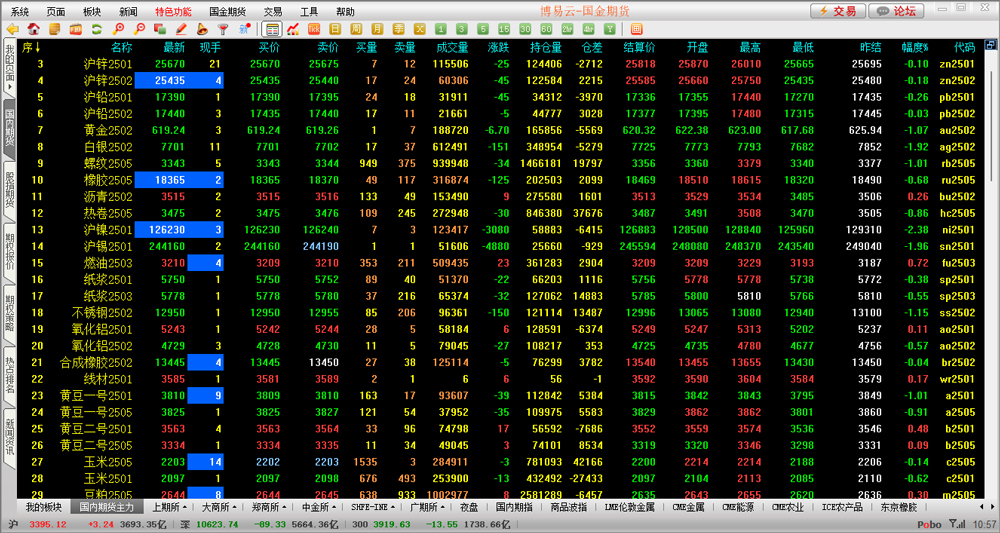Switch to the 夜盘 tab
This screenshot has width=1000, height=533.
point(469,507)
